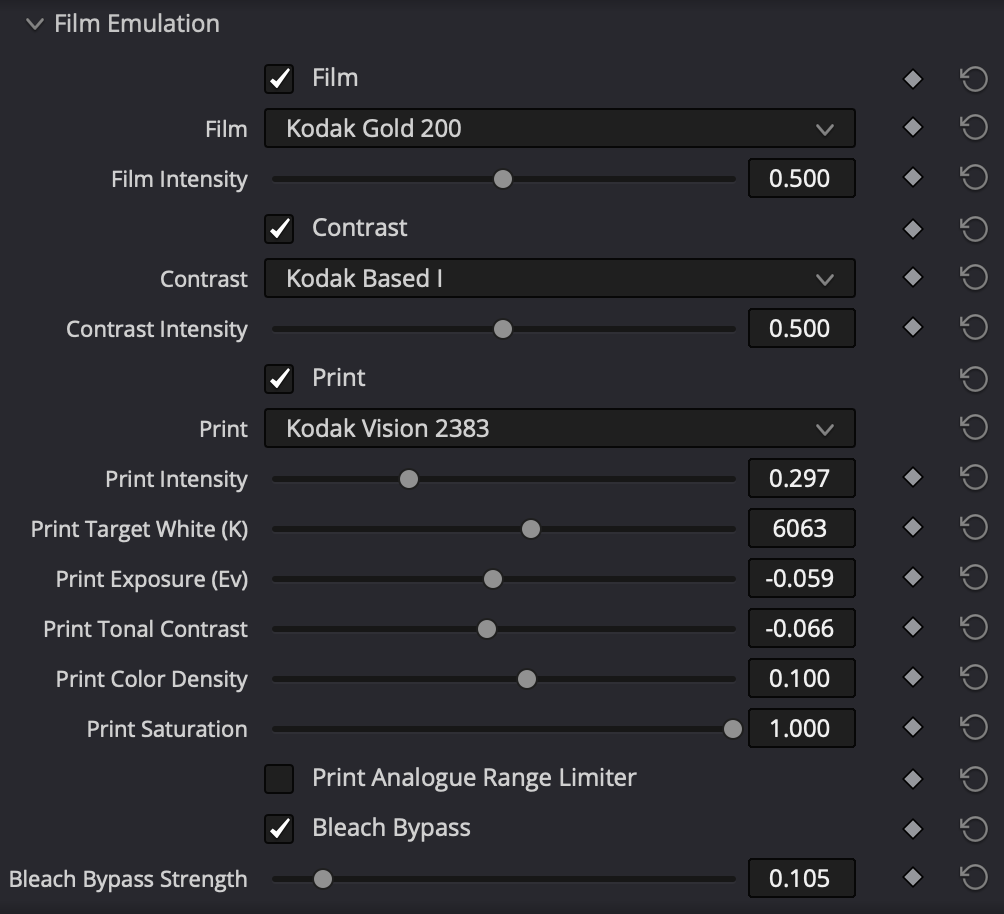
Task: Click the Print Target White value 6063
Action: click(802, 528)
